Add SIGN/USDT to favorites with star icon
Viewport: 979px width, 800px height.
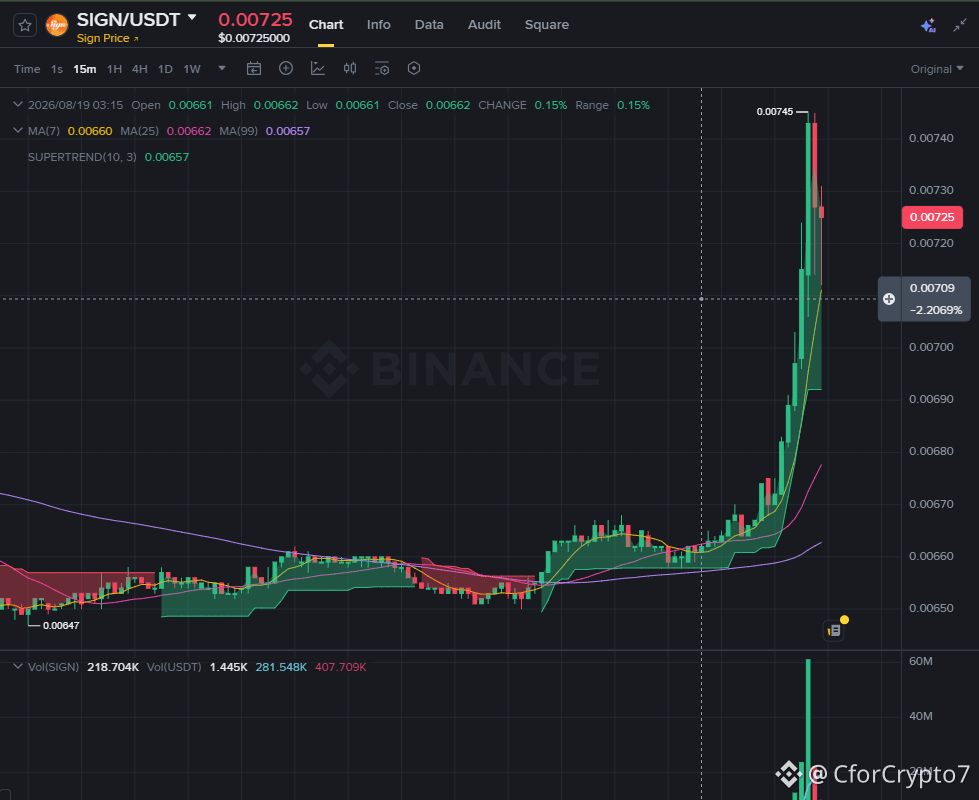click(x=25, y=26)
